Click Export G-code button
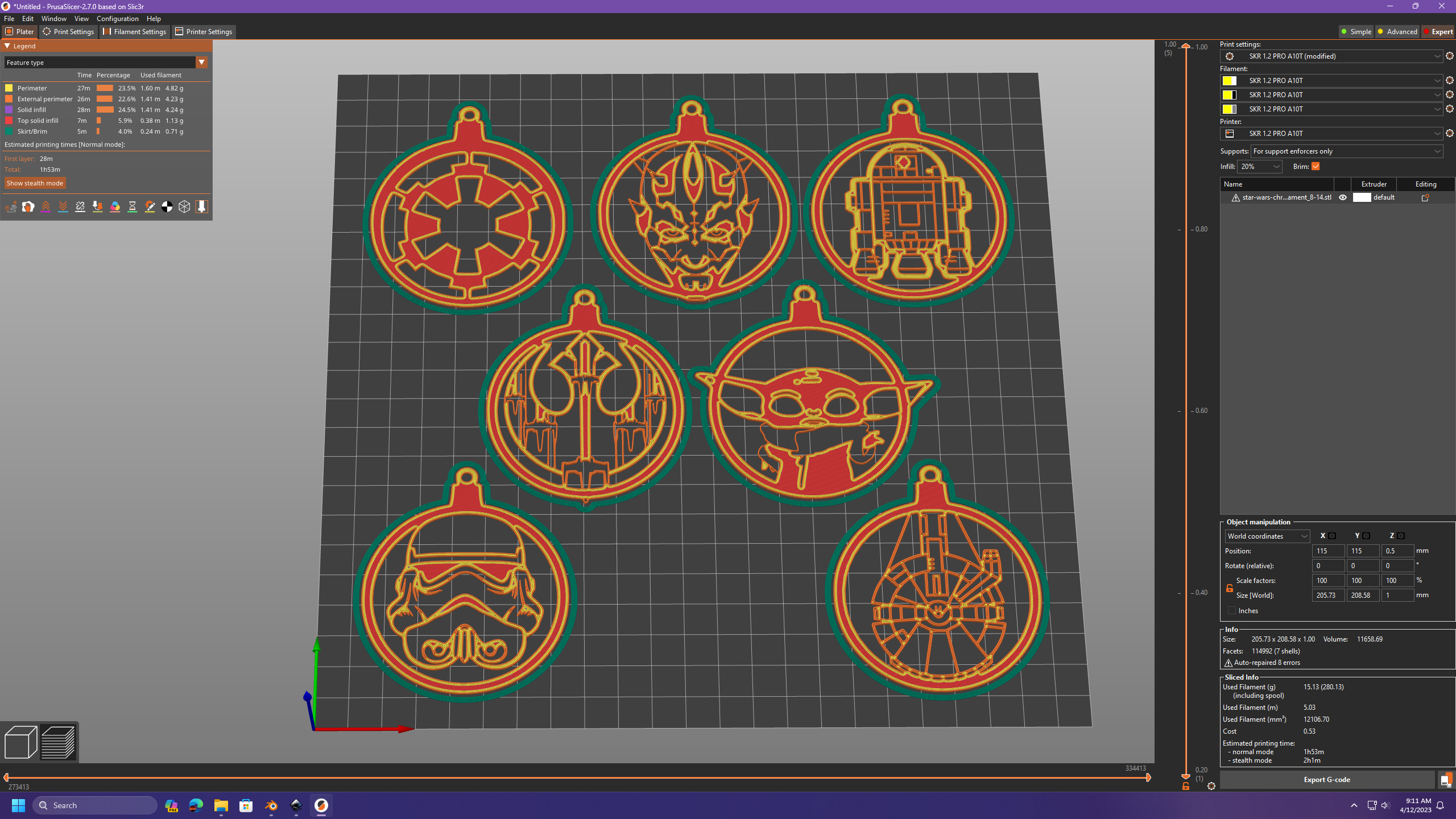1456x819 pixels. [1326, 779]
